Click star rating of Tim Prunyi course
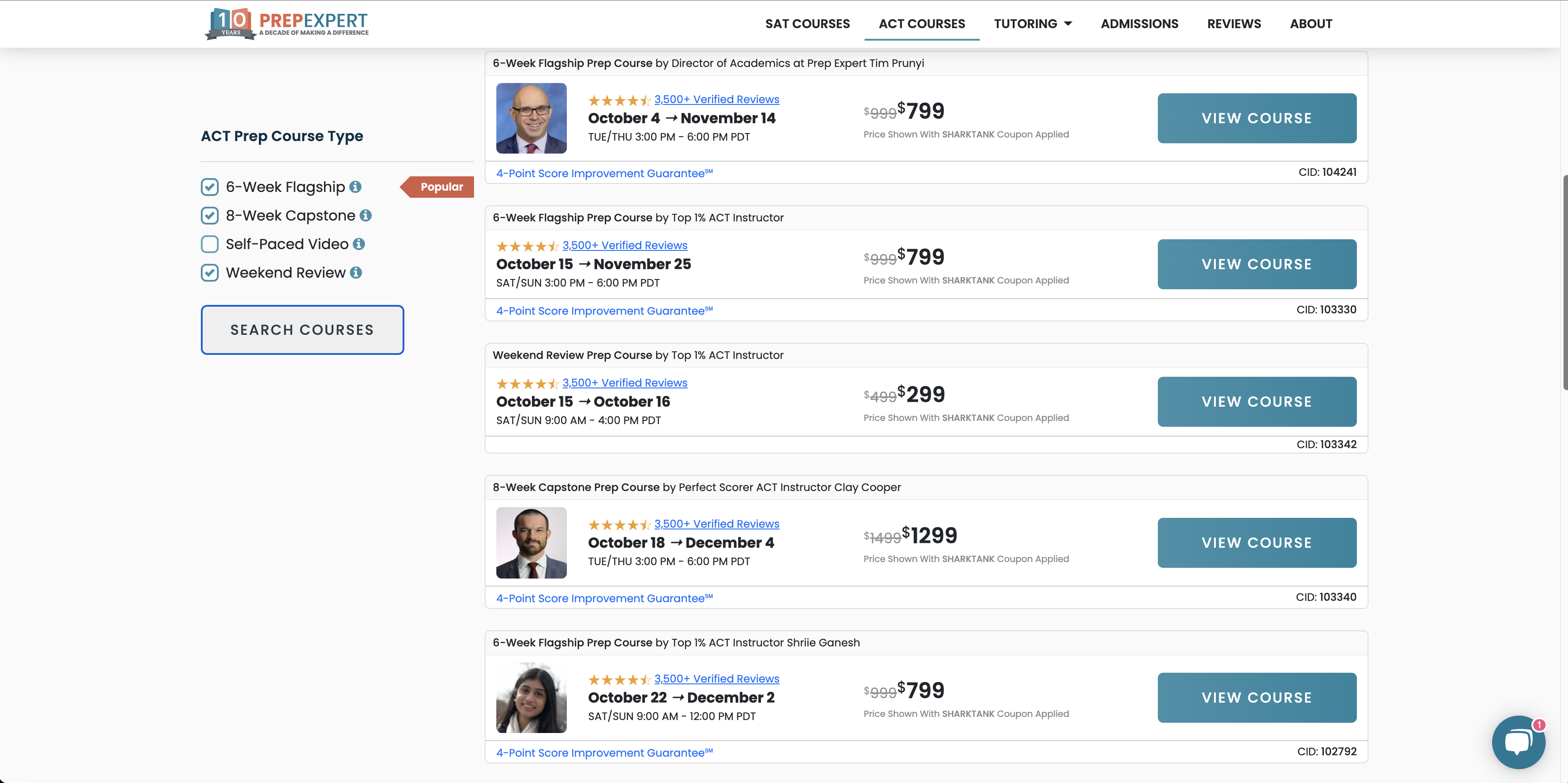Screen dimensions: 1568x783 (619, 100)
